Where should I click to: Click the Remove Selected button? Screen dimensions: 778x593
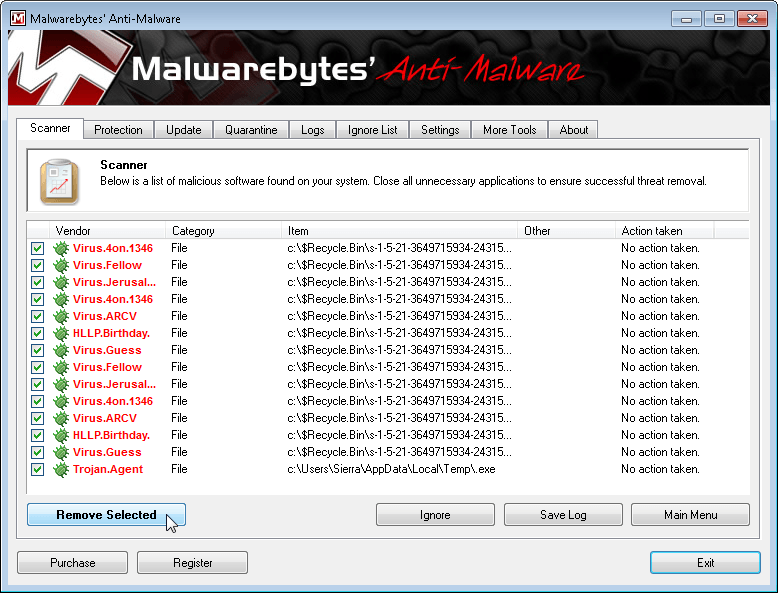tap(106, 515)
